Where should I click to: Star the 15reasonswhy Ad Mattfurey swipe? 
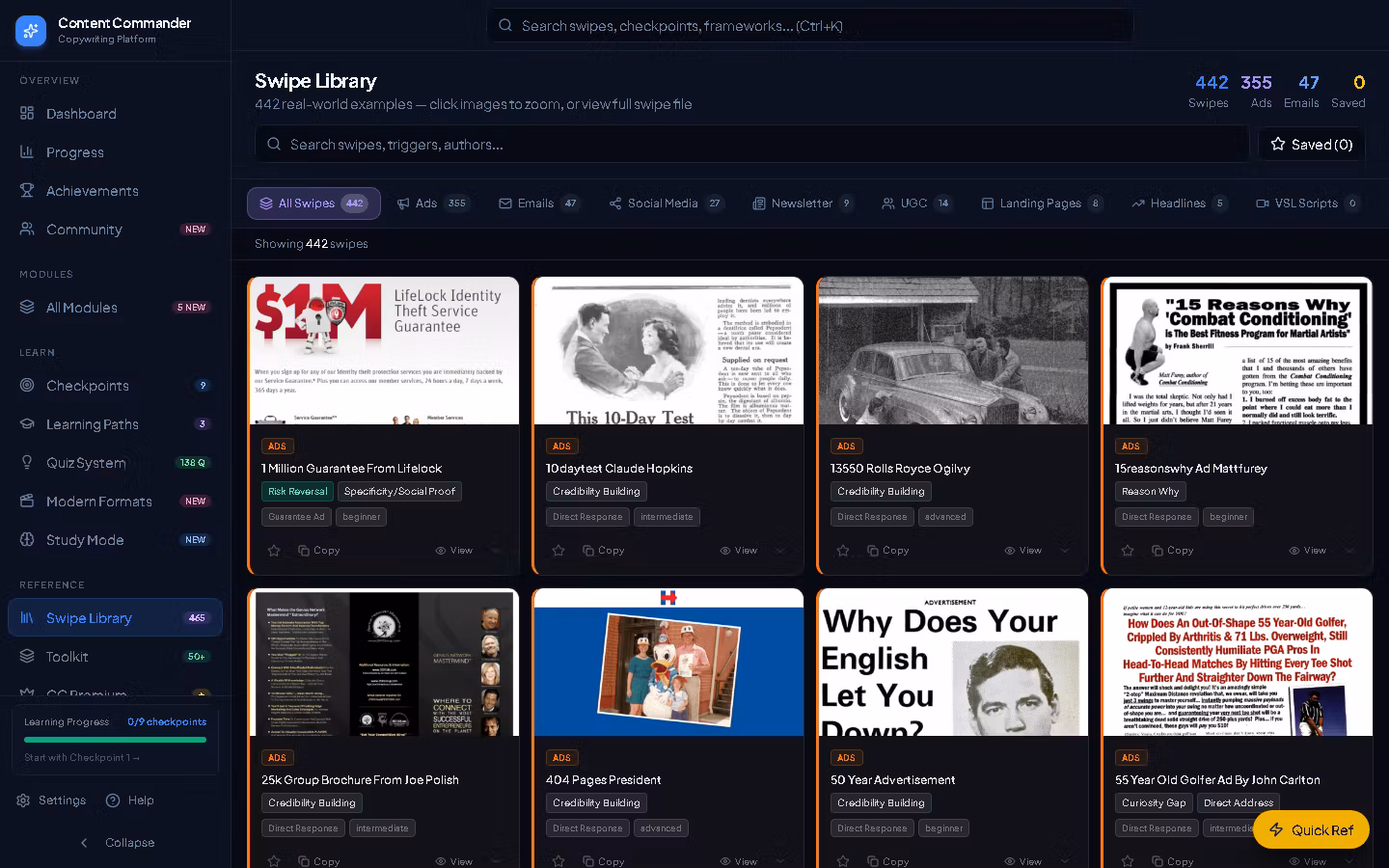[1128, 551]
